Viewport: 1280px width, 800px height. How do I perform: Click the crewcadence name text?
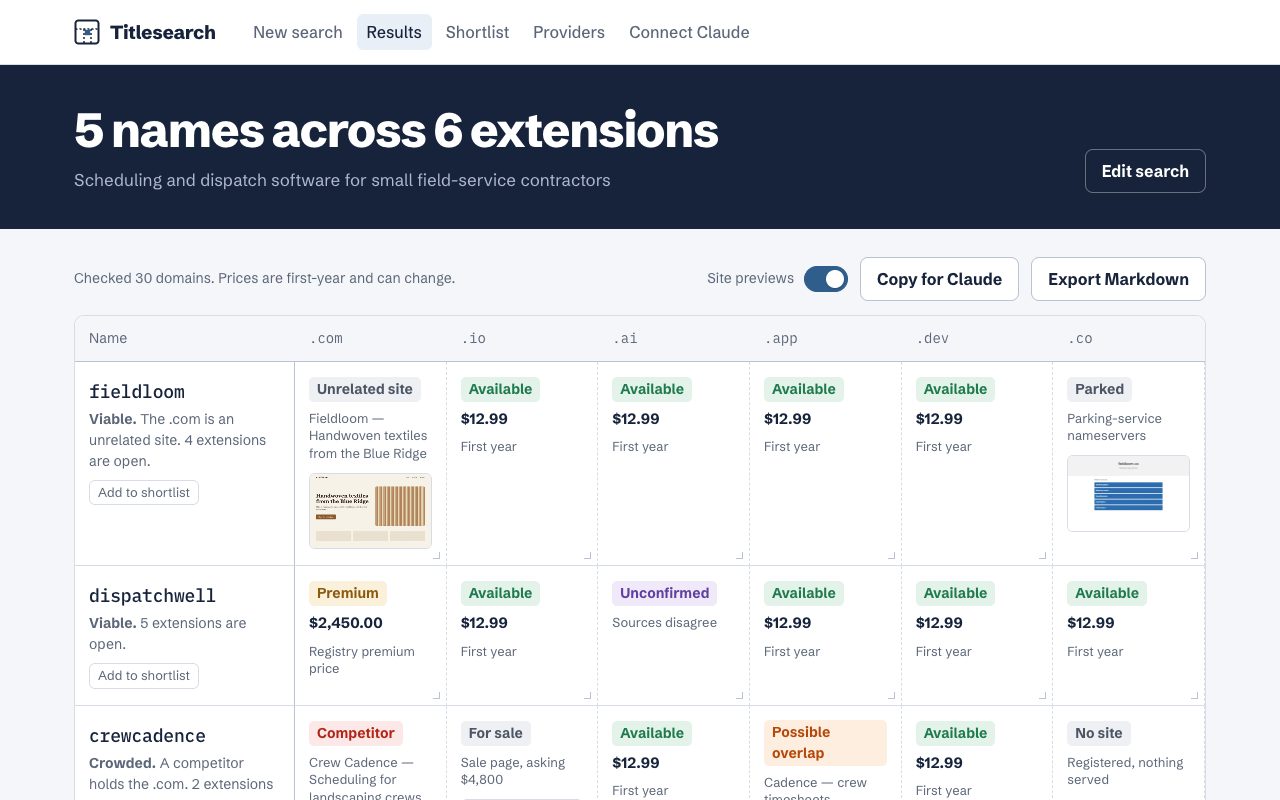click(147, 735)
